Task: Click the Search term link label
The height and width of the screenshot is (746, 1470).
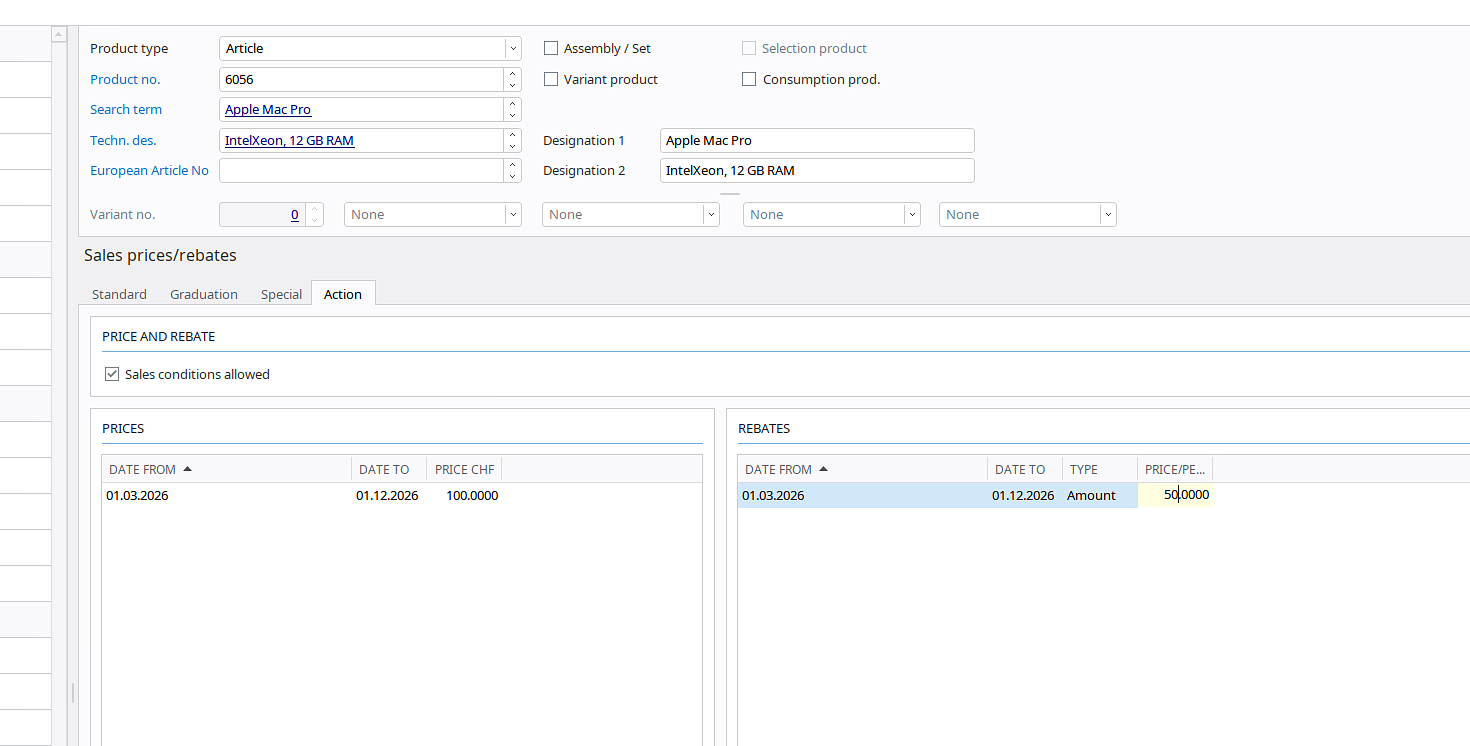Action: tap(126, 109)
